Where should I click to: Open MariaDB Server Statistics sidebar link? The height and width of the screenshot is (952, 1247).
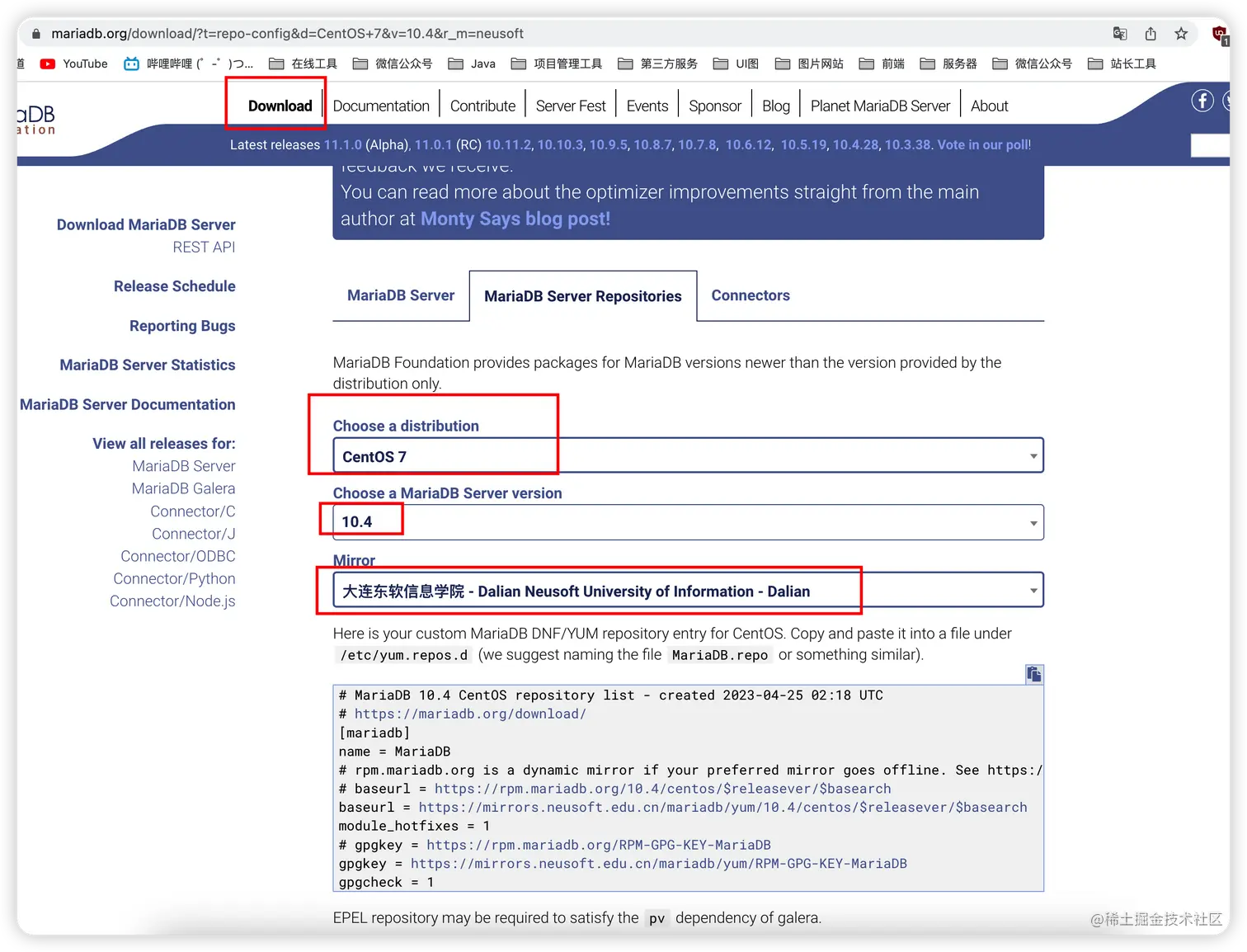[148, 365]
